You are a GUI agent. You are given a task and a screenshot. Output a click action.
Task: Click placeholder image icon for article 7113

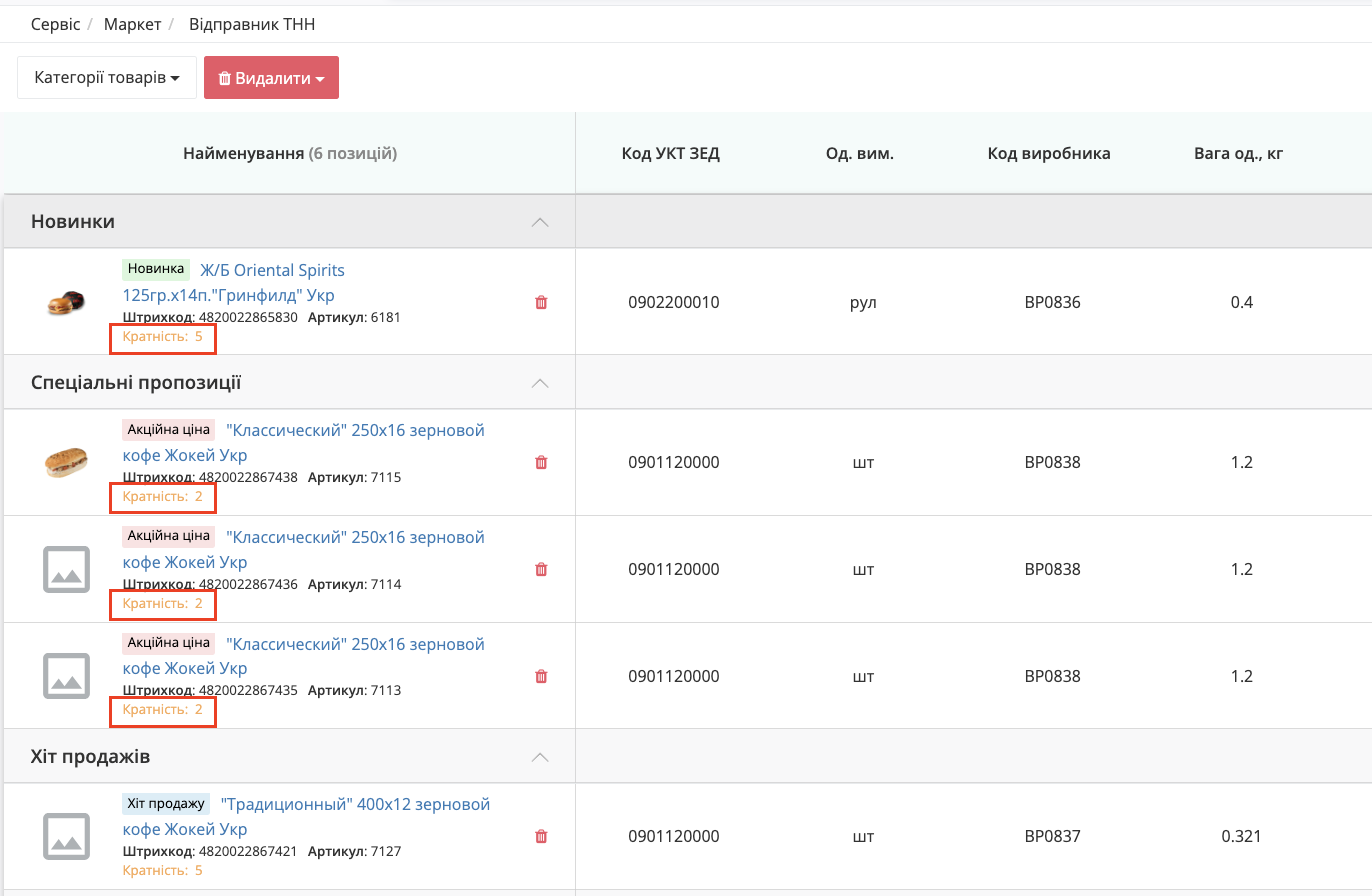(67, 676)
